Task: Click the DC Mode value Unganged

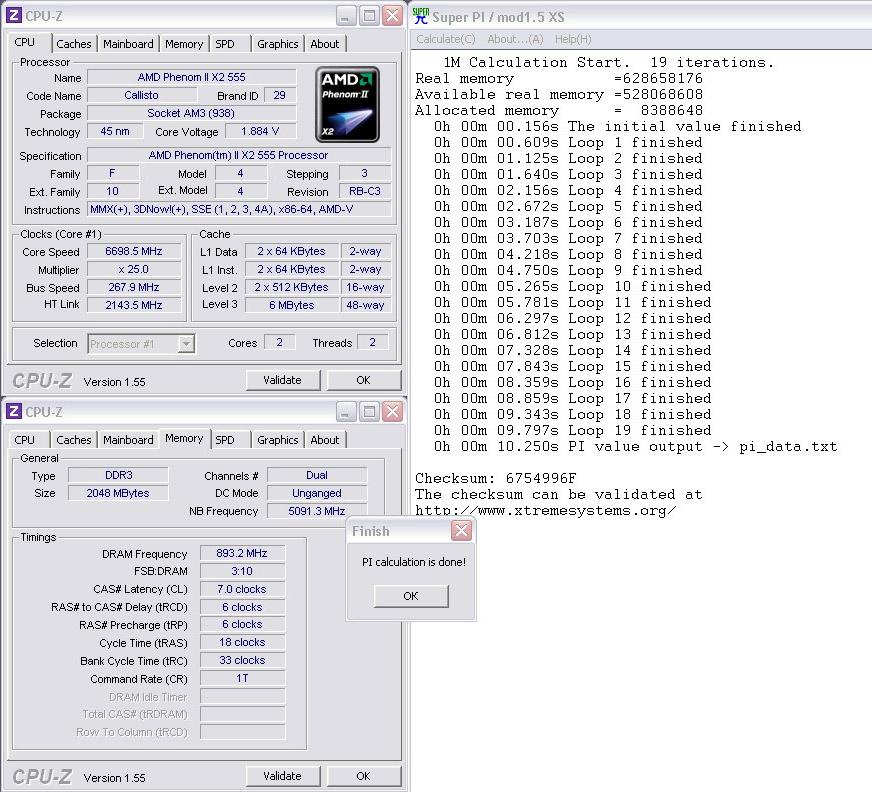Action: pos(317,493)
